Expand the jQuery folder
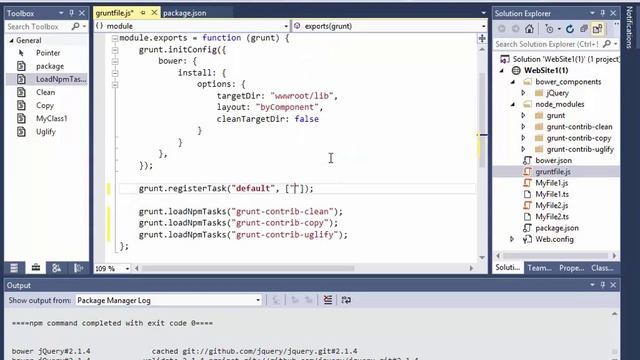 [523, 93]
